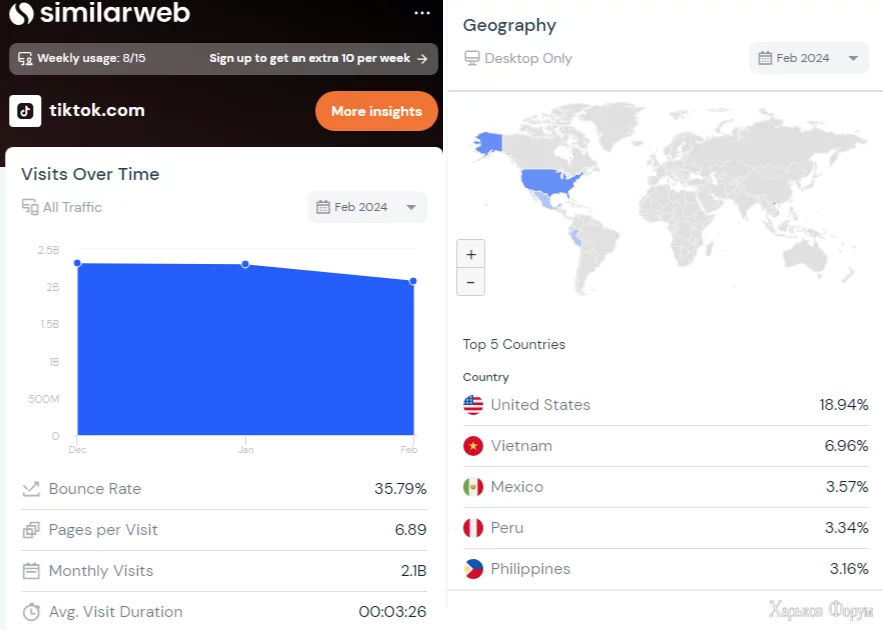Click the Pages per Visit icon
This screenshot has height=630, width=883.
[31, 530]
